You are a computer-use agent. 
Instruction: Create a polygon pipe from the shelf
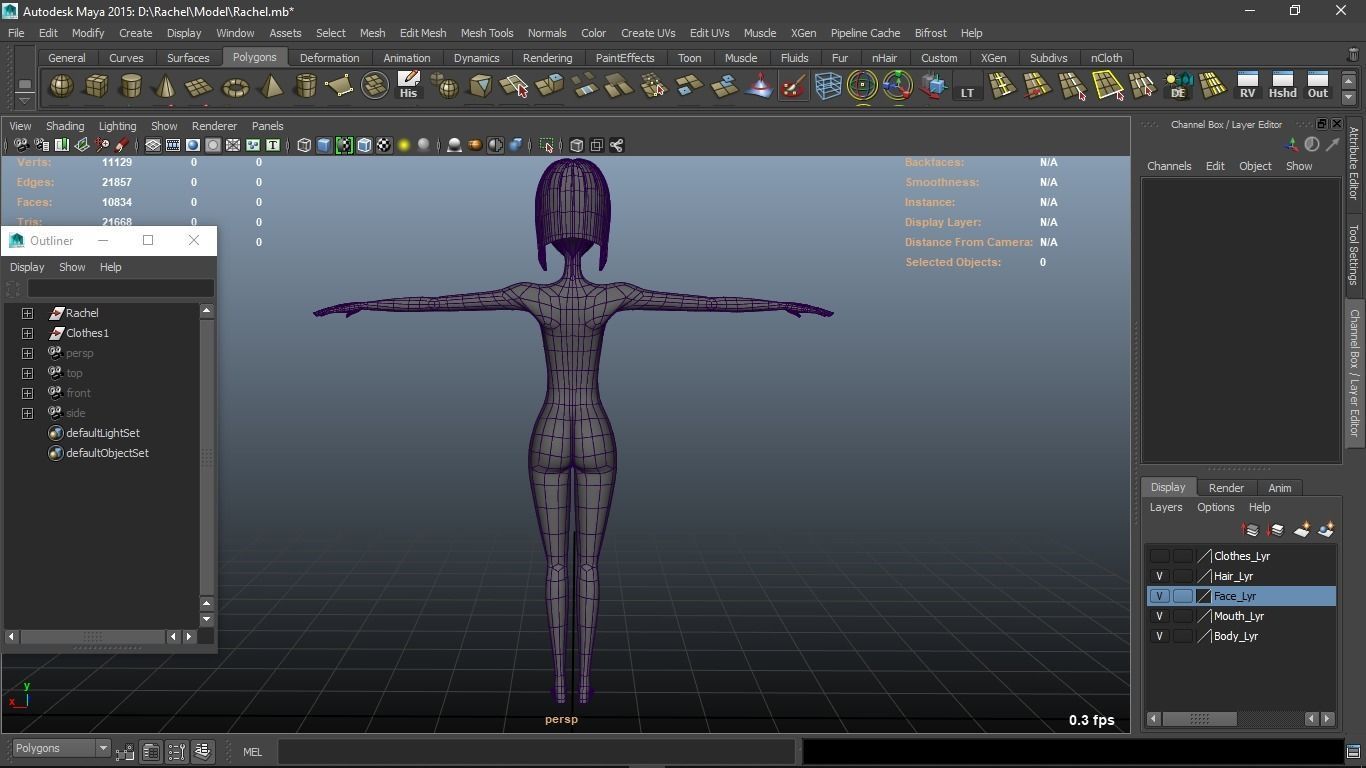tap(305, 86)
